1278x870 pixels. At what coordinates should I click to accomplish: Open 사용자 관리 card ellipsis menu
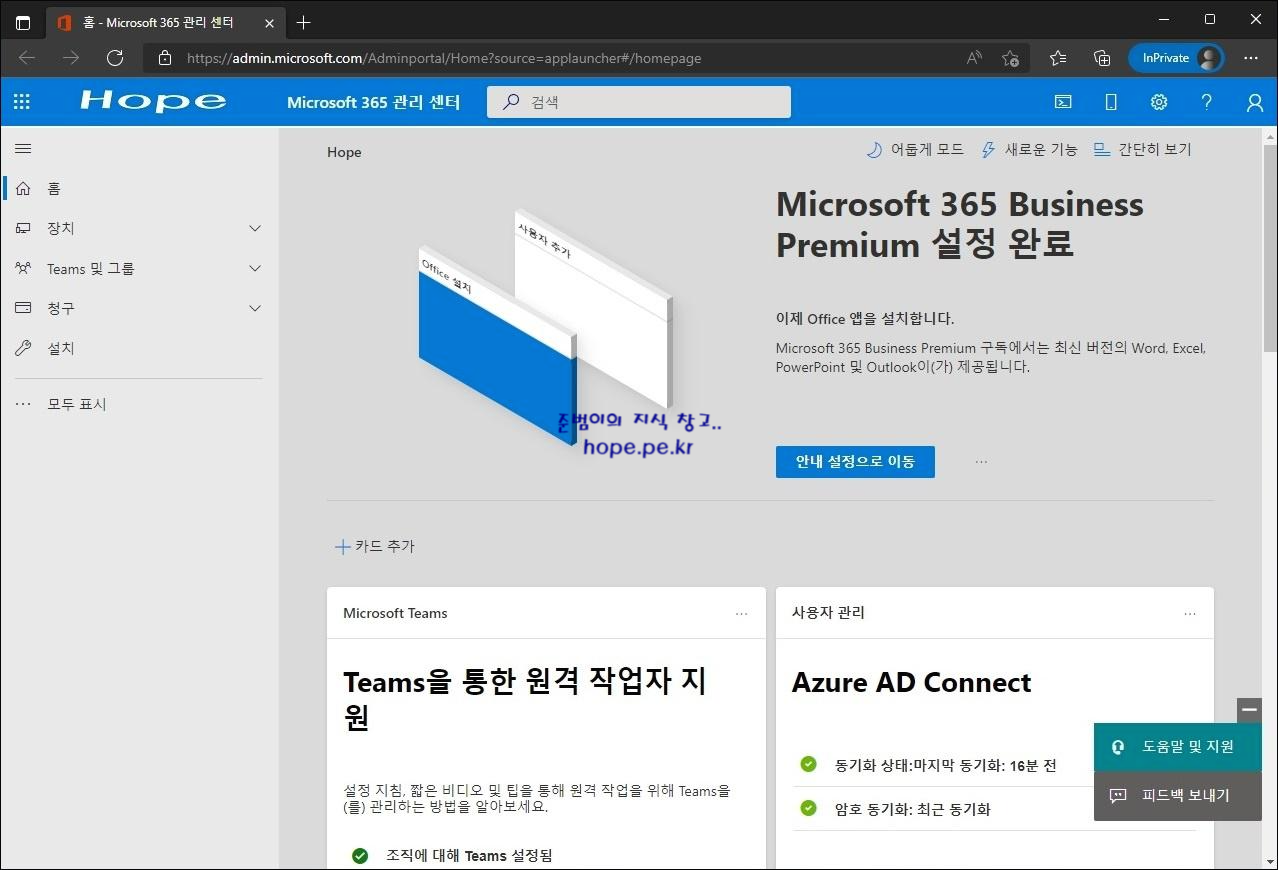coord(1190,613)
